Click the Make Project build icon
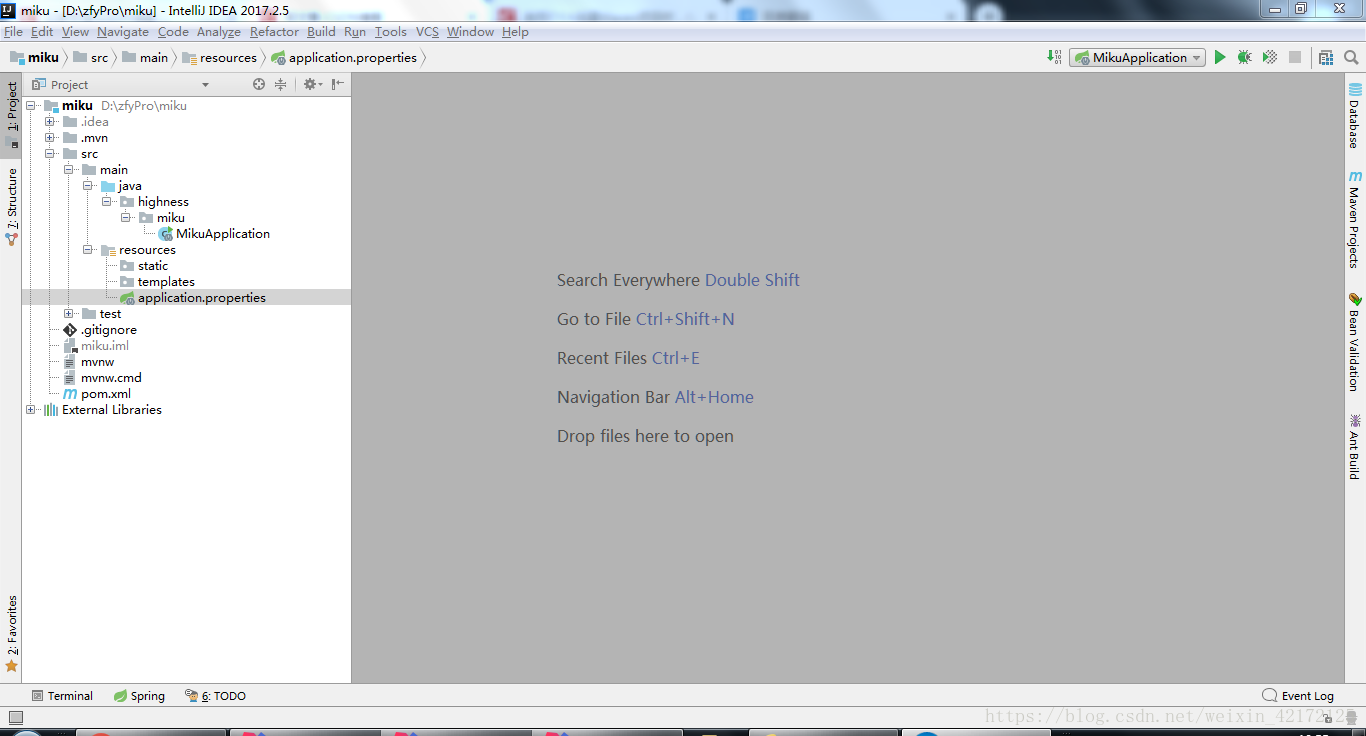Viewport: 1366px width, 736px height. pos(1054,58)
